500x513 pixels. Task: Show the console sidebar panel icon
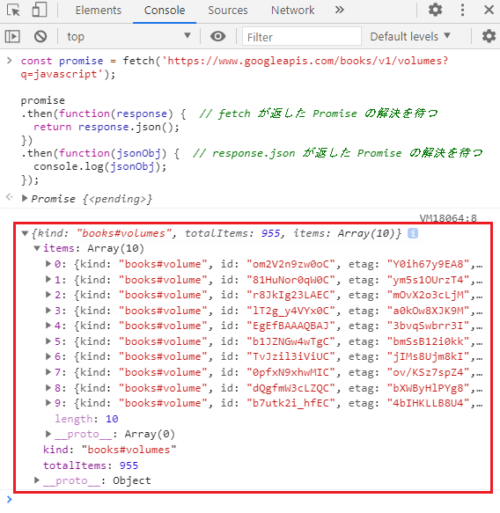(x=12, y=36)
